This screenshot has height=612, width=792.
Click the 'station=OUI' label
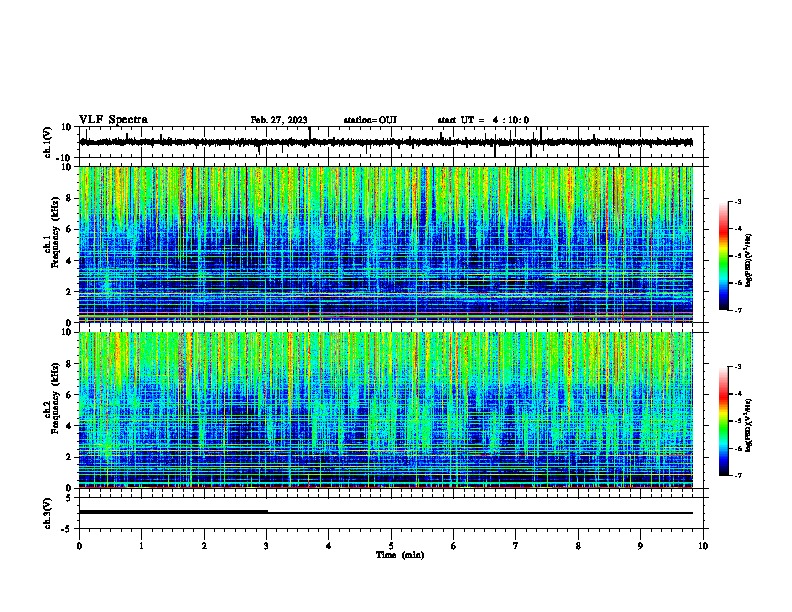pos(370,120)
